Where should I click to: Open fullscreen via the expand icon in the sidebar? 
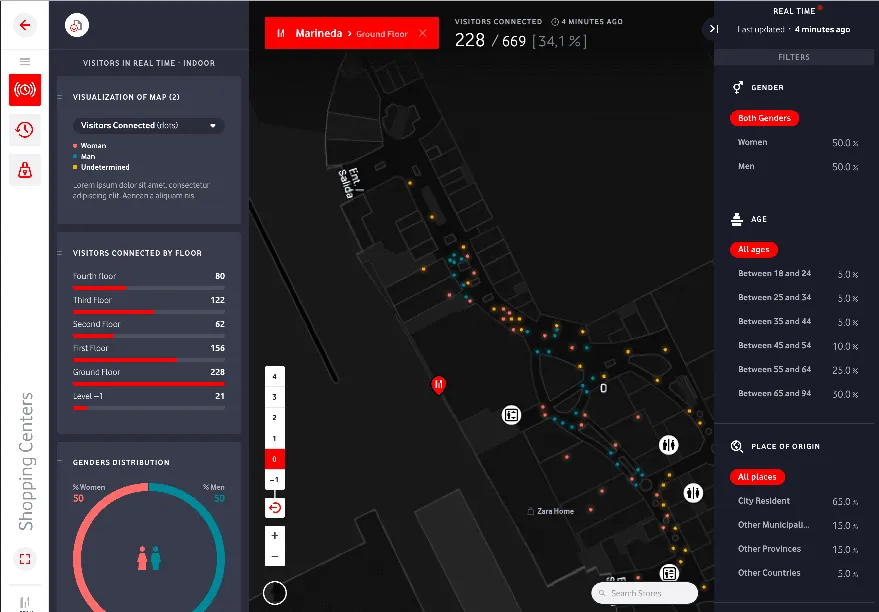[24, 560]
